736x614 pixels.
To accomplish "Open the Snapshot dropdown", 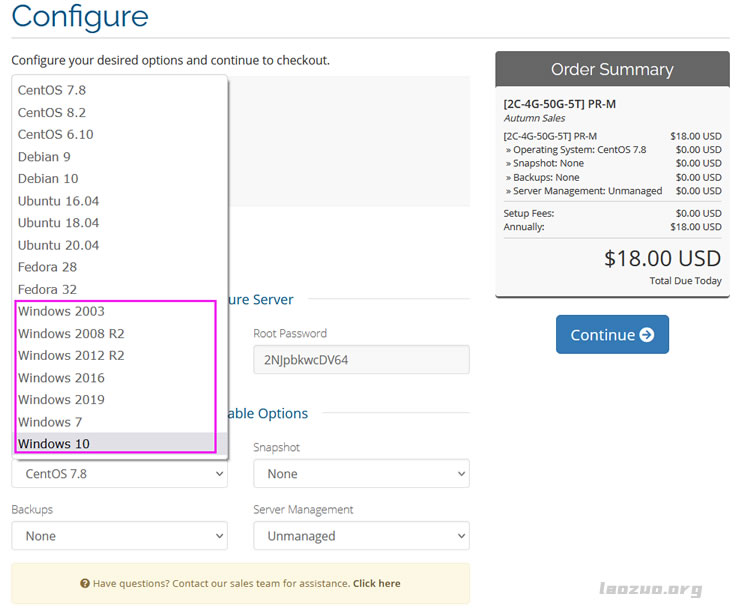I will click(x=361, y=474).
